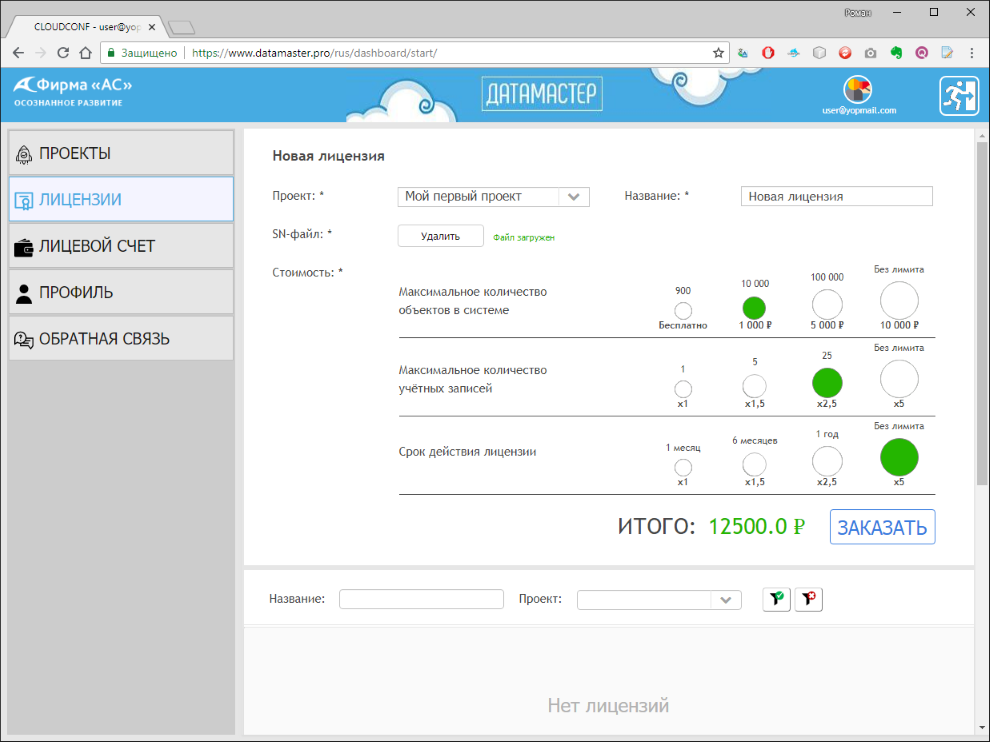The width and height of the screenshot is (990, 742).
Task: Click the Нет лицензий empty message
Action: coord(608,705)
